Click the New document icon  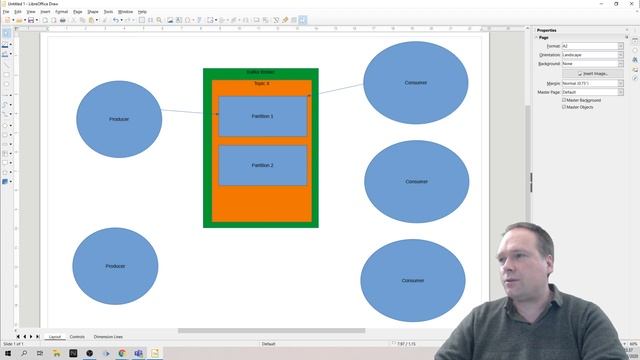click(x=7, y=20)
